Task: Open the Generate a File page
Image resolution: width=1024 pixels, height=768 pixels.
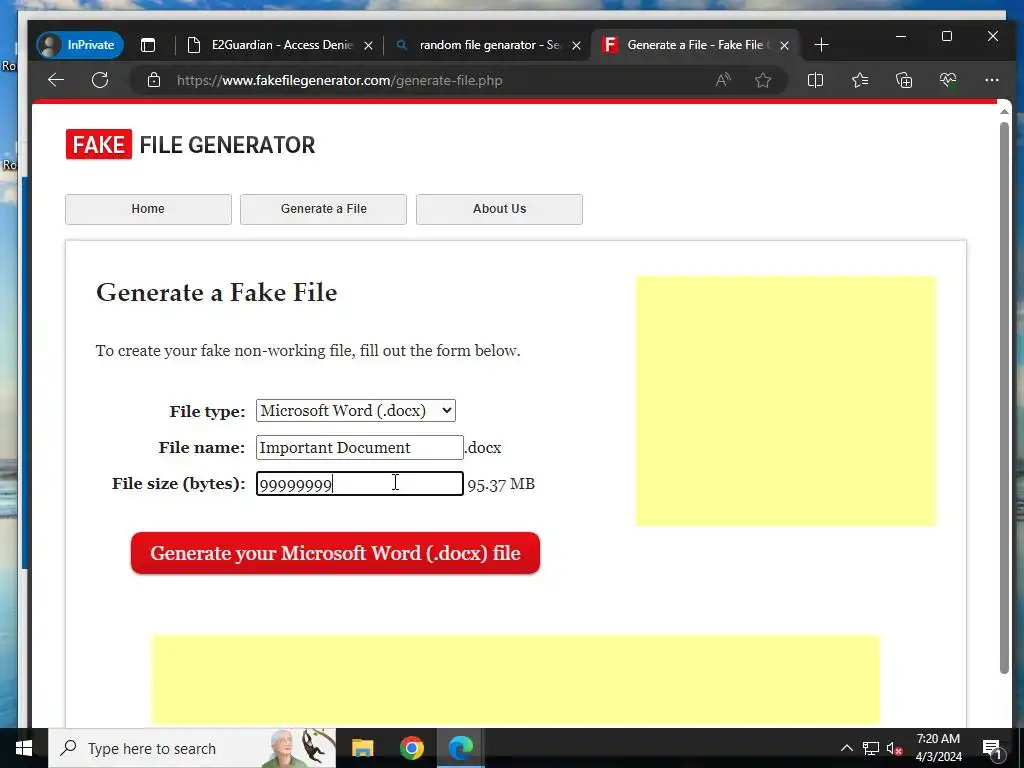Action: 323,209
